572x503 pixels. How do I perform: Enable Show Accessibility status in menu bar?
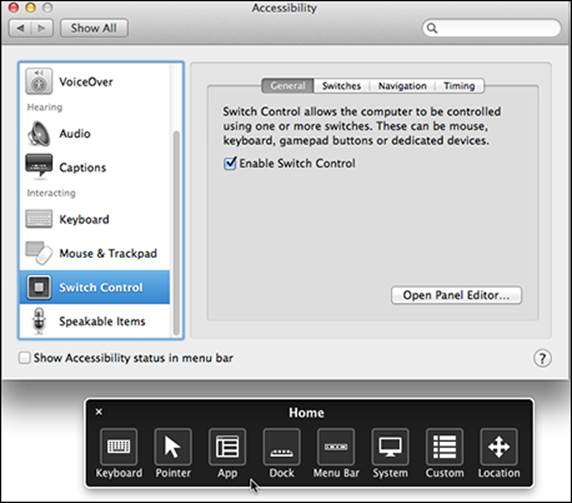click(24, 358)
